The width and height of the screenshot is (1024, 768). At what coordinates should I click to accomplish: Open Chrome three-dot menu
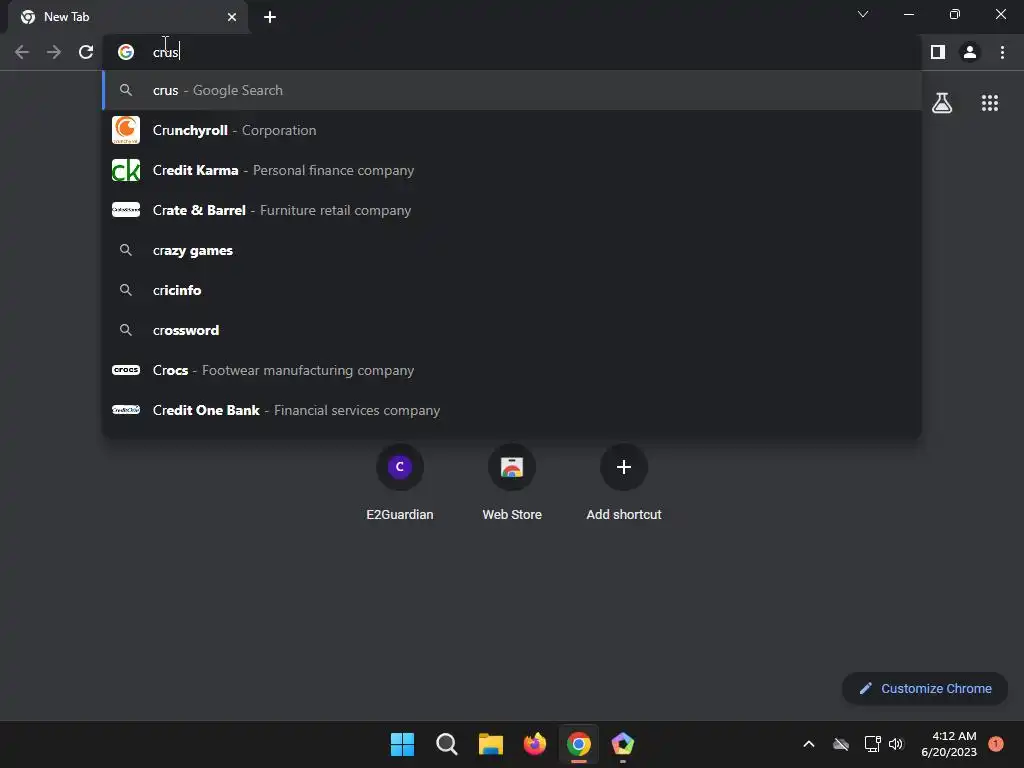(x=1002, y=52)
